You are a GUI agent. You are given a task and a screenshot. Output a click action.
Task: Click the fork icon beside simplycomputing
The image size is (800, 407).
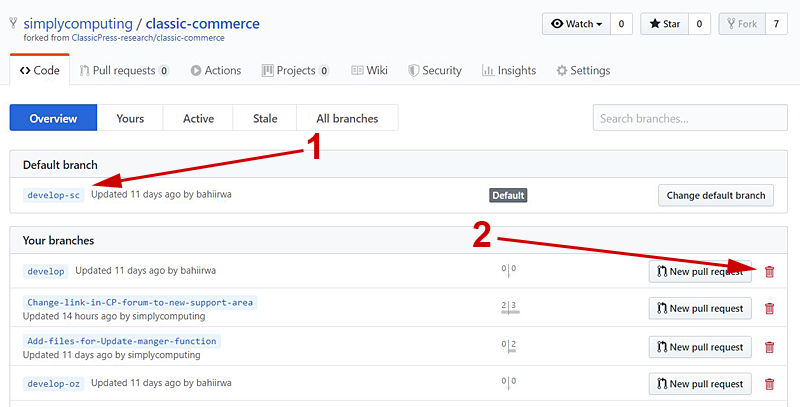pyautogui.click(x=13, y=23)
